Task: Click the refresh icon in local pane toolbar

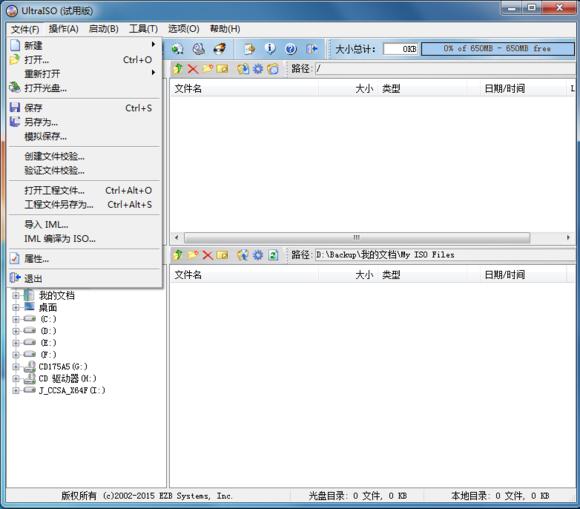Action: [x=273, y=255]
